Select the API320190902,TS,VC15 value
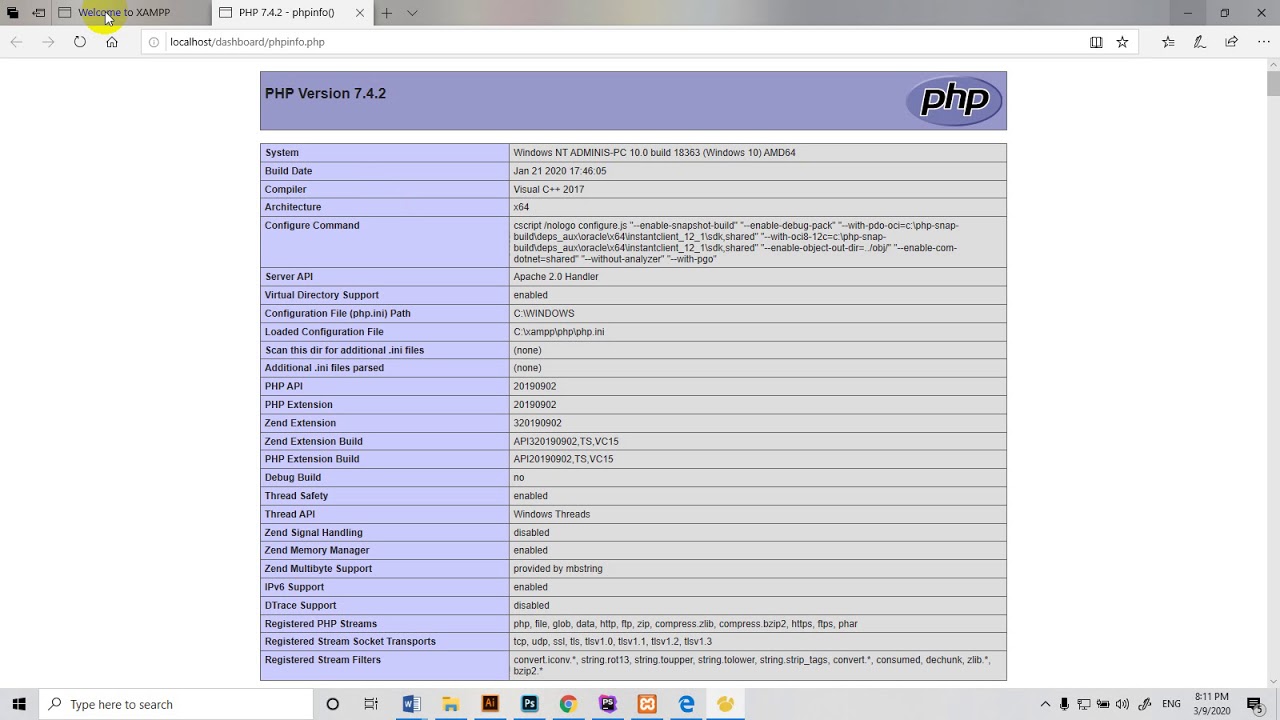 point(566,441)
